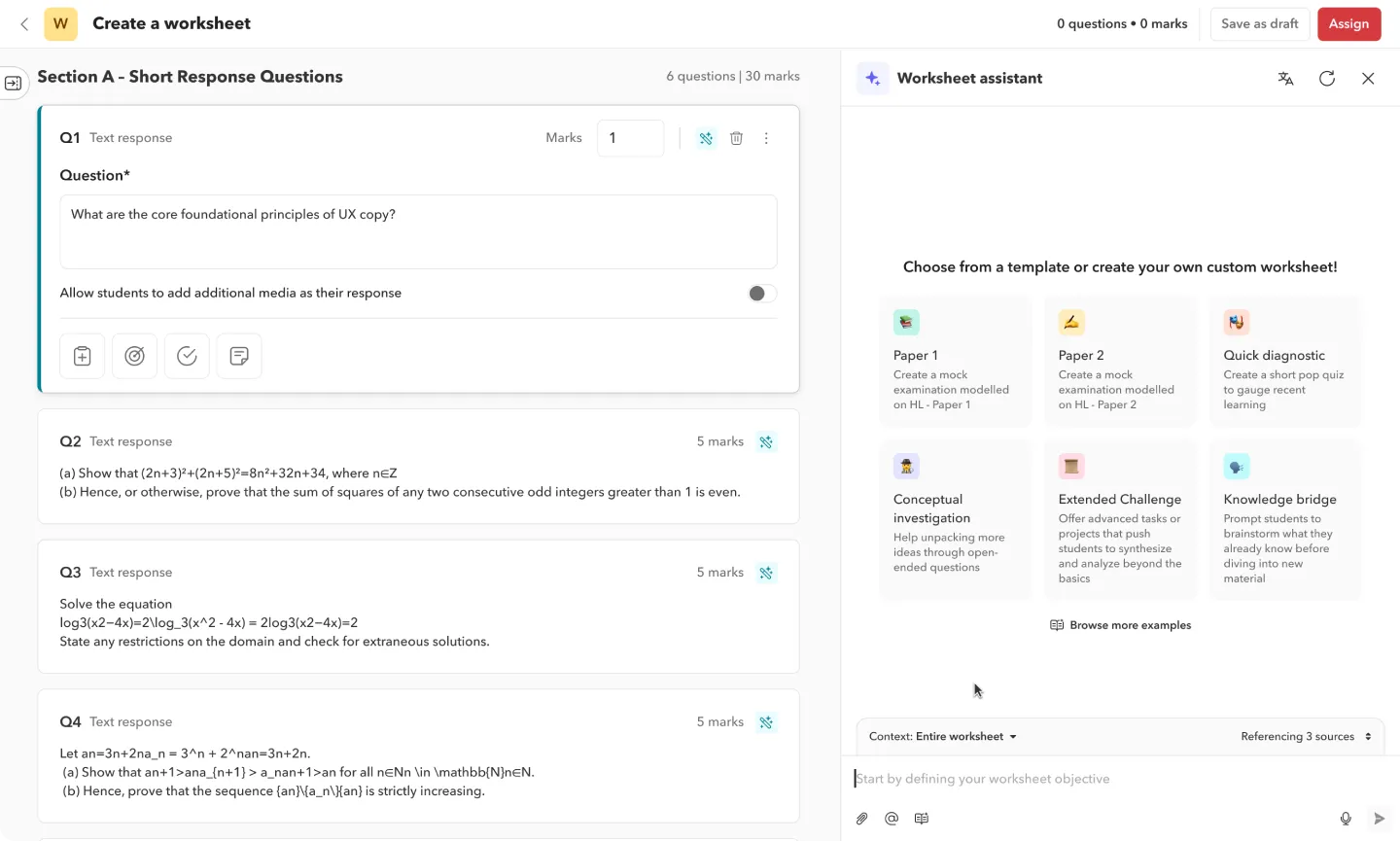Image resolution: width=1400 pixels, height=841 pixels.
Task: Start voice input with the microphone icon
Action: pyautogui.click(x=1347, y=818)
